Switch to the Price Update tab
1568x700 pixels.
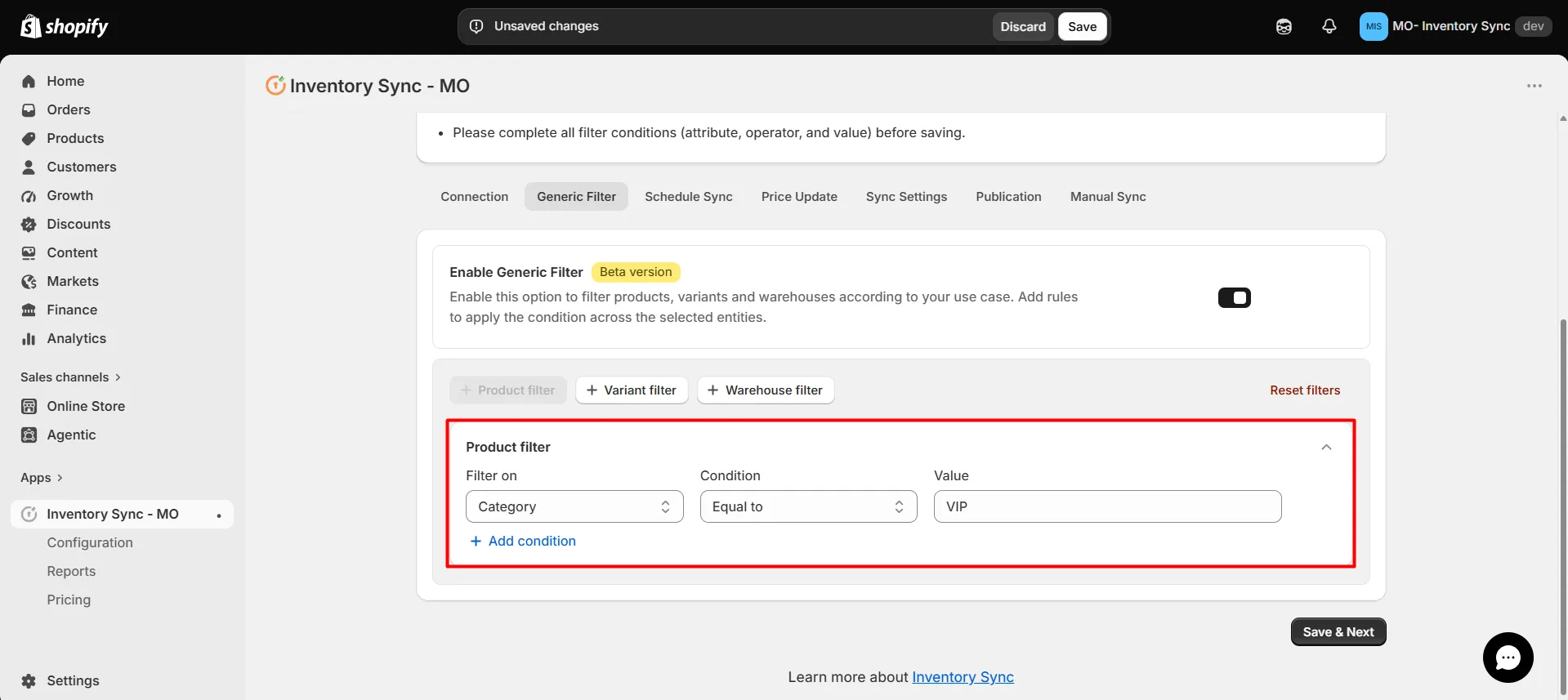click(x=799, y=197)
